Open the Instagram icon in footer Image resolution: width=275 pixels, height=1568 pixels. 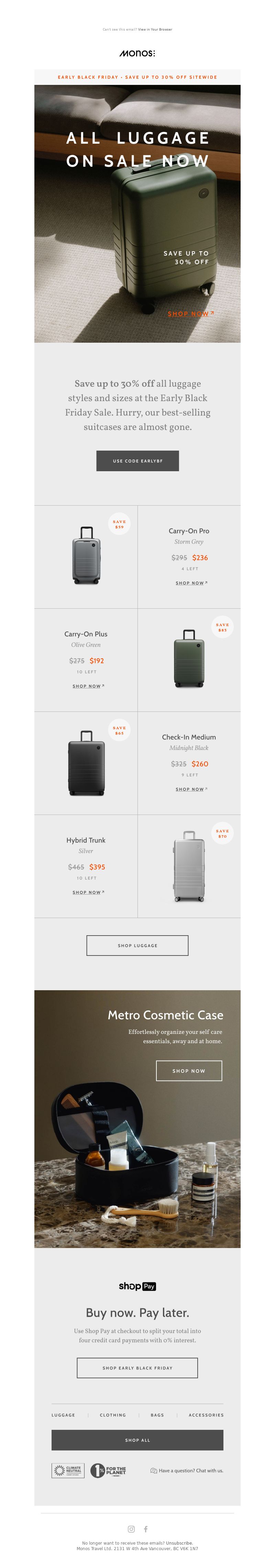pyautogui.click(x=131, y=1528)
